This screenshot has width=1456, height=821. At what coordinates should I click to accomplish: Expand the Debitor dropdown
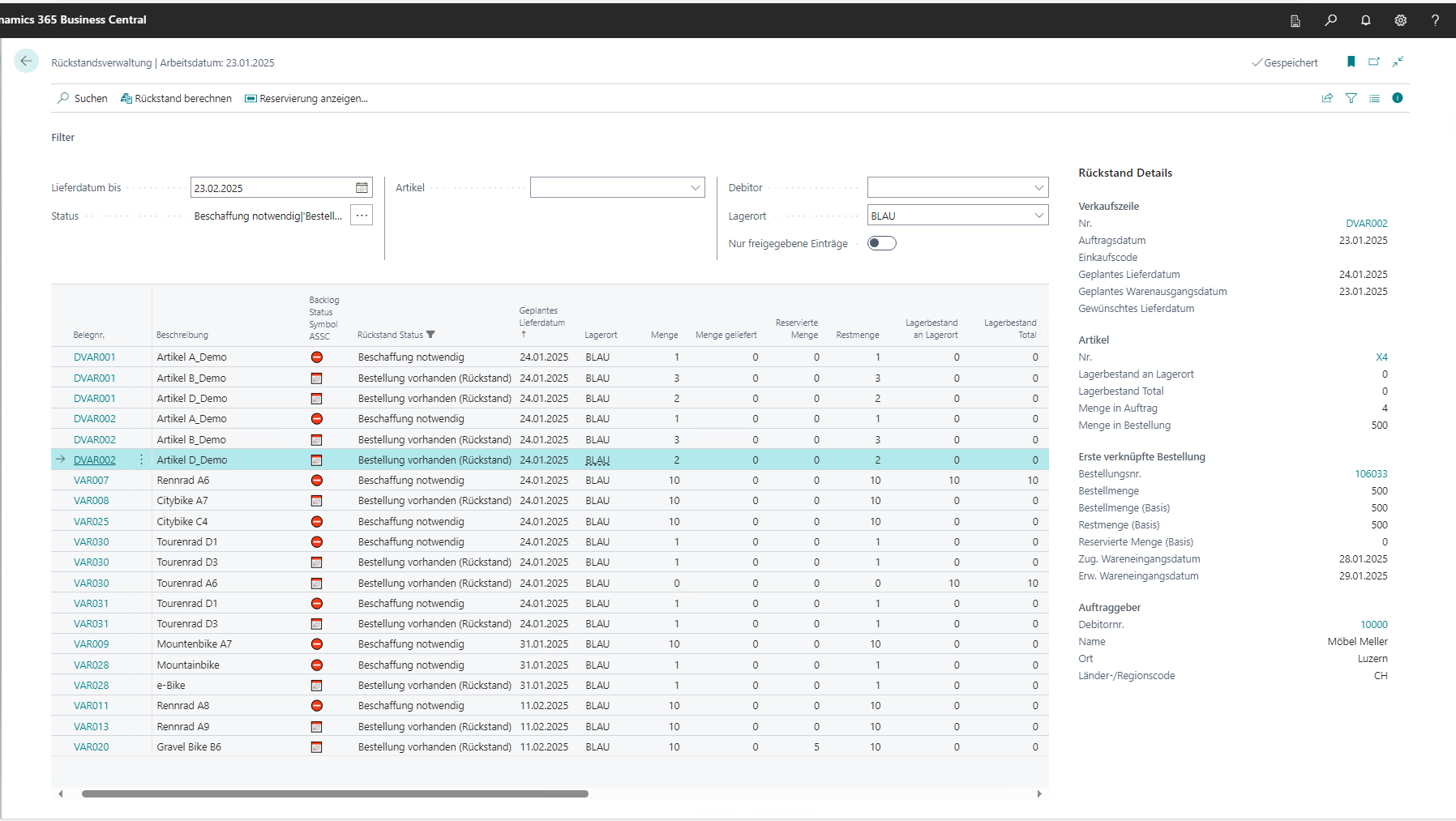point(1038,188)
